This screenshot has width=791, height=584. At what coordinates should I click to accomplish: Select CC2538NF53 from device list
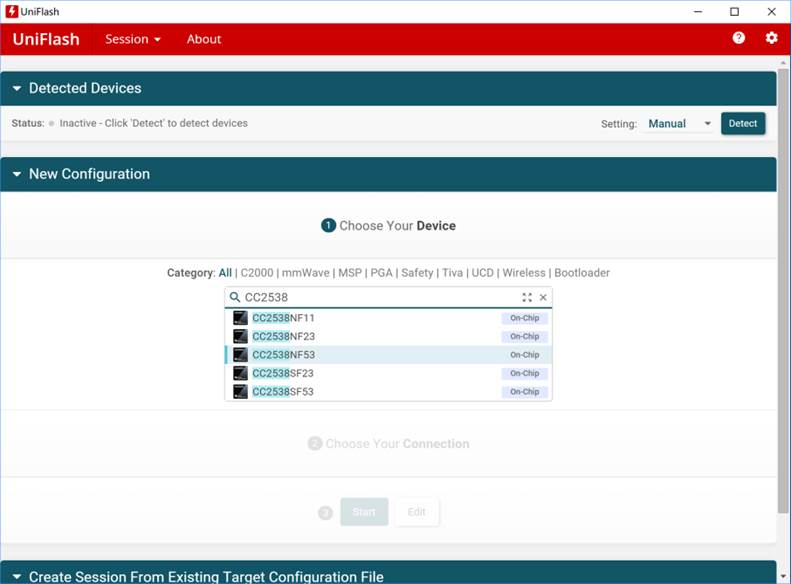(x=284, y=355)
